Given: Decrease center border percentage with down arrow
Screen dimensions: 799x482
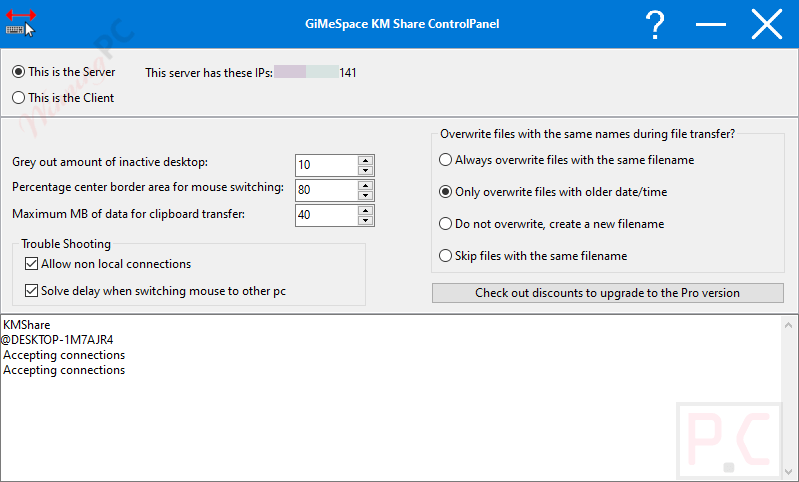Looking at the screenshot, I should tap(365, 196).
